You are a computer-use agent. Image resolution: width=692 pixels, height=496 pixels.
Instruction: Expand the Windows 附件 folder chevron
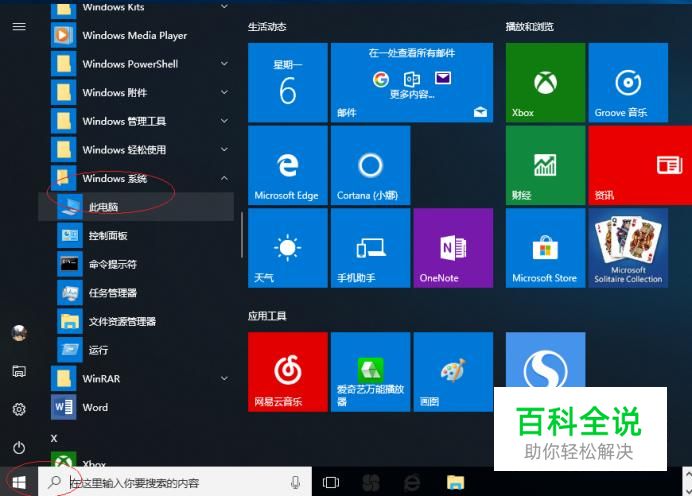(x=224, y=92)
